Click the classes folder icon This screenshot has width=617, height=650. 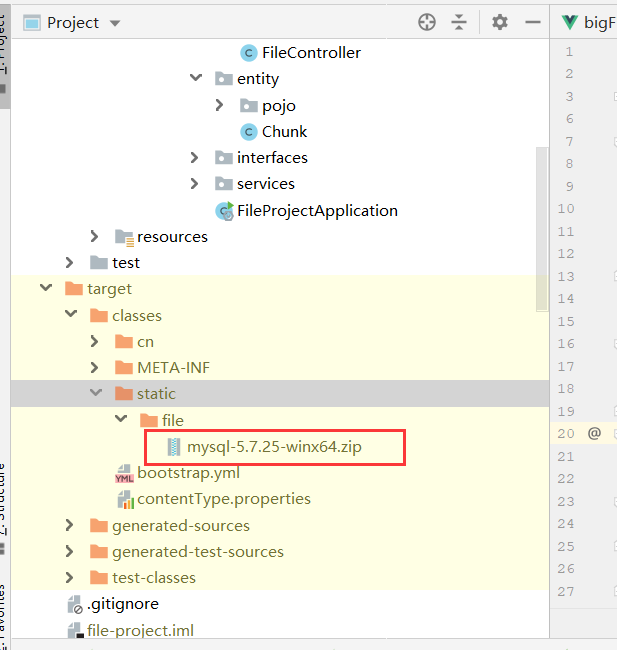99,315
